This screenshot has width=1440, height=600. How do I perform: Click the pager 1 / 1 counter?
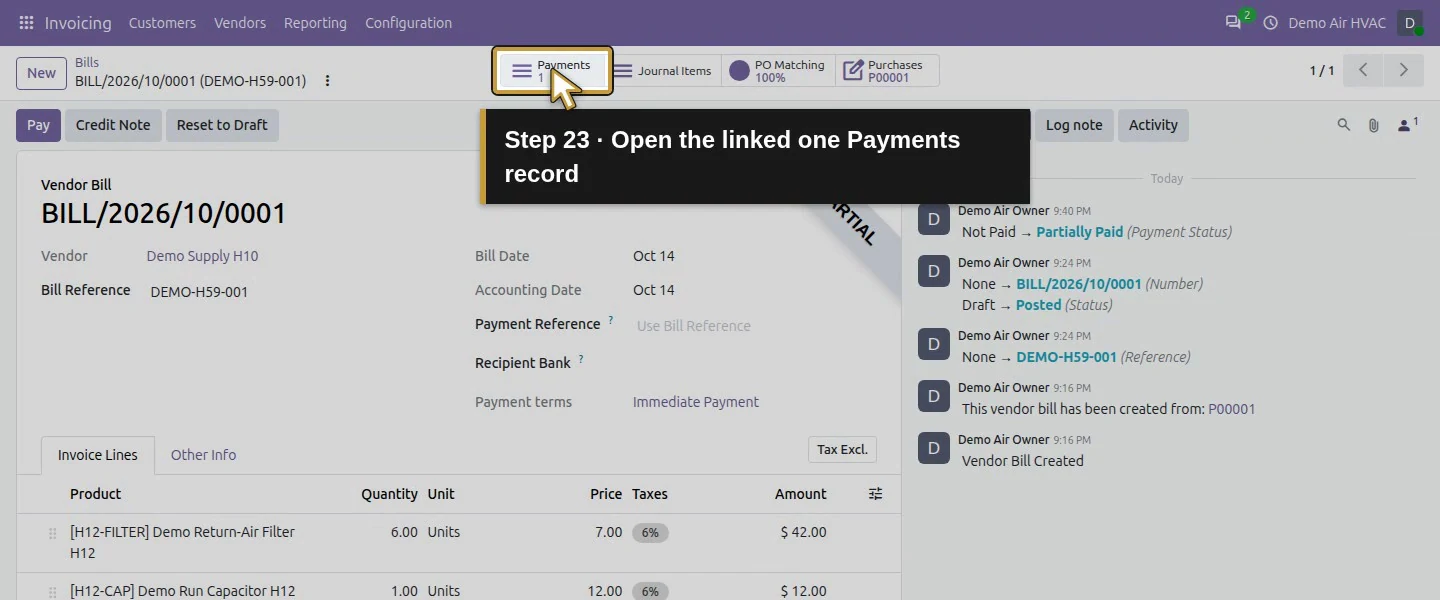[1322, 70]
